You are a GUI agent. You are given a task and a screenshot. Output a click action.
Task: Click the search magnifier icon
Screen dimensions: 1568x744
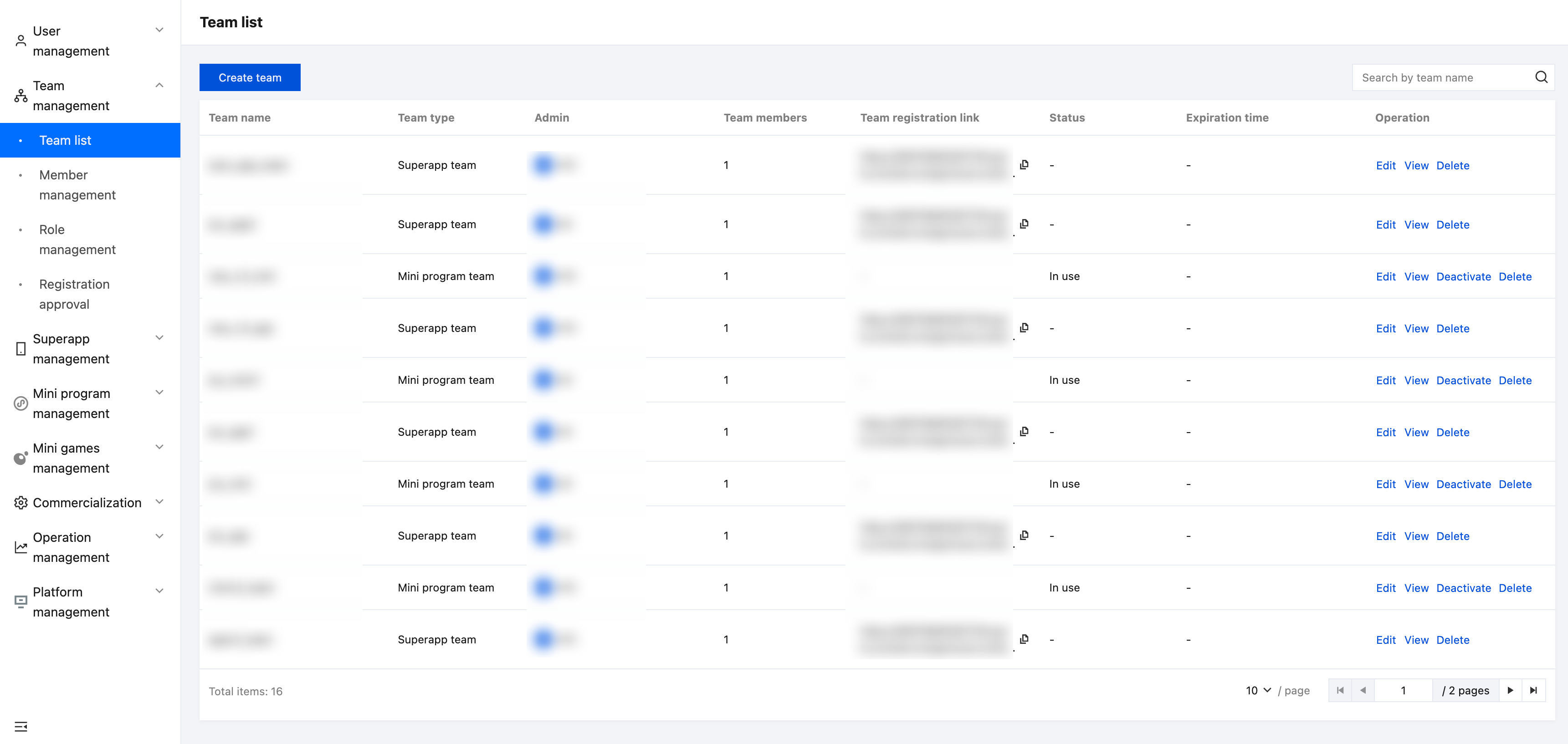tap(1541, 77)
